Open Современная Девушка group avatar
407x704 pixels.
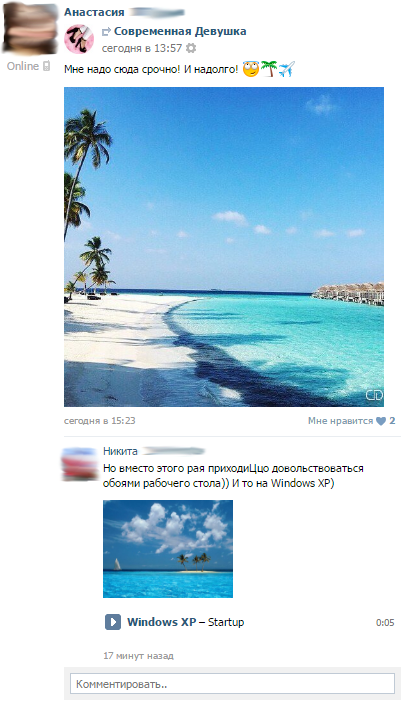79,39
